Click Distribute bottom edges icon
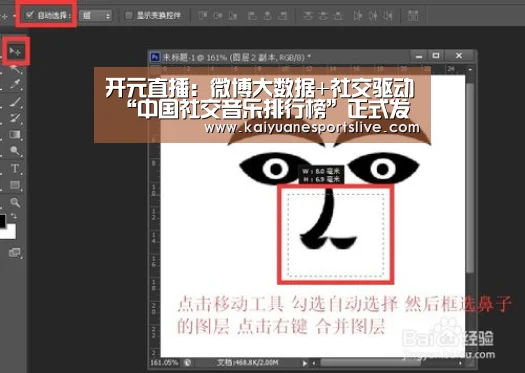Image resolution: width=525 pixels, height=373 pixels. (x=339, y=15)
